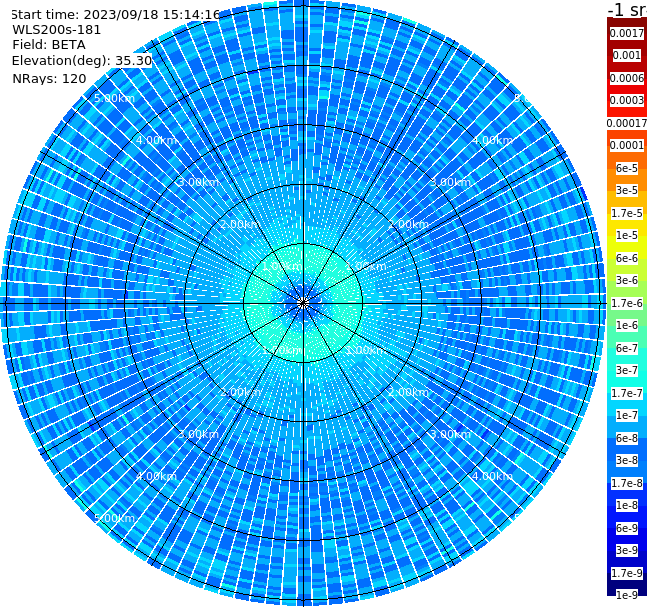Click the 3e-6 colorbar value

point(627,280)
